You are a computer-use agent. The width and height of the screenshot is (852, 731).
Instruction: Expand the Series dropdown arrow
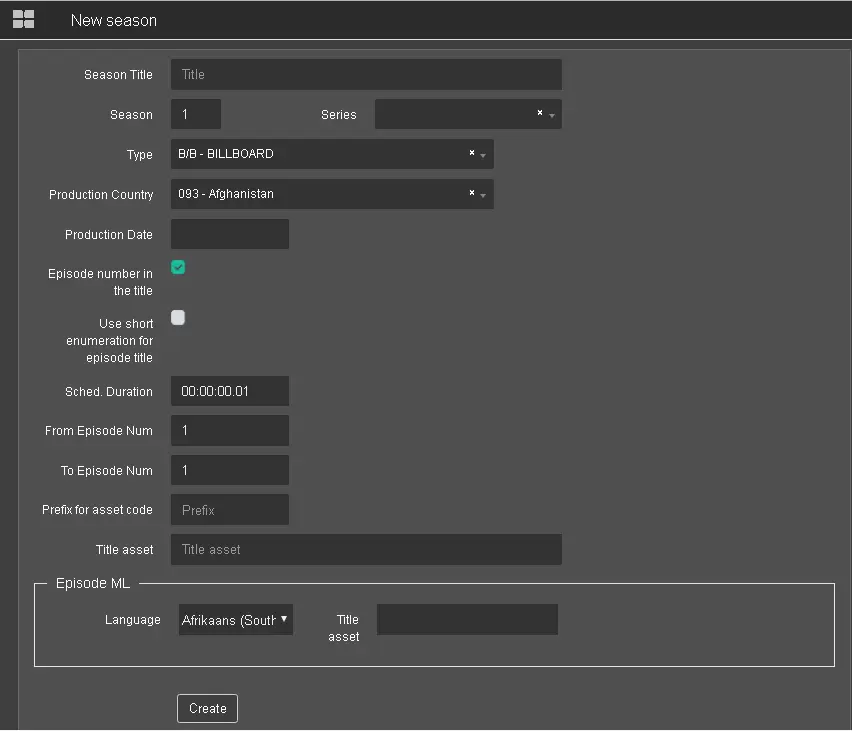coord(552,115)
